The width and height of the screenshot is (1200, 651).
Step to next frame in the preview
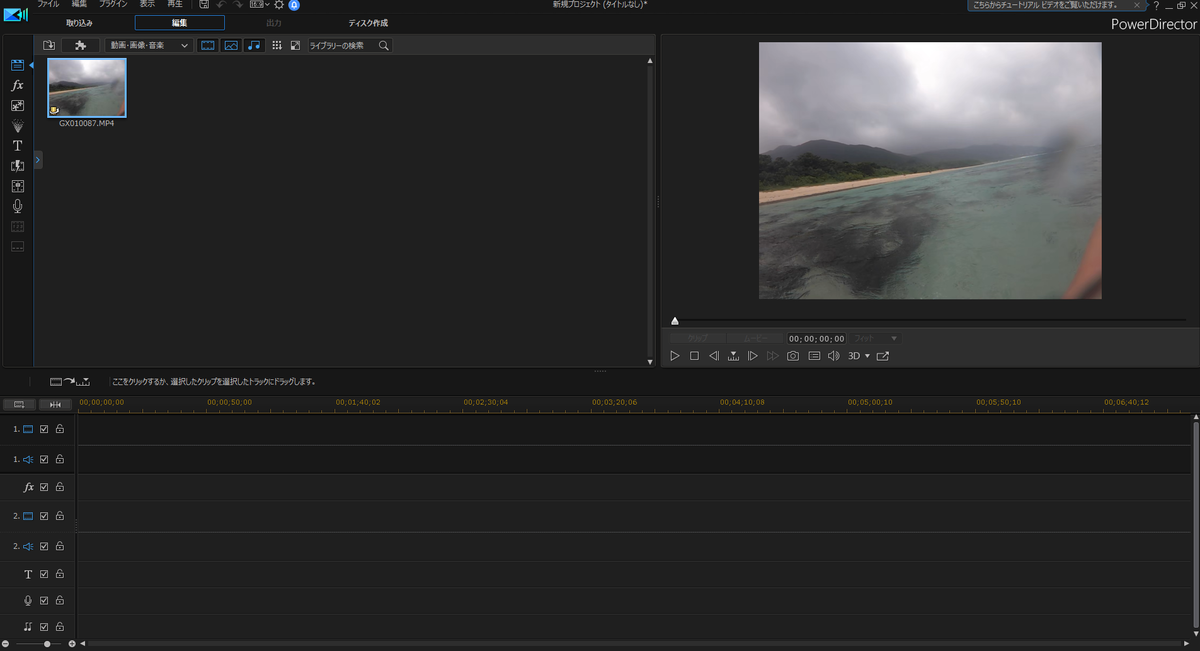(753, 356)
